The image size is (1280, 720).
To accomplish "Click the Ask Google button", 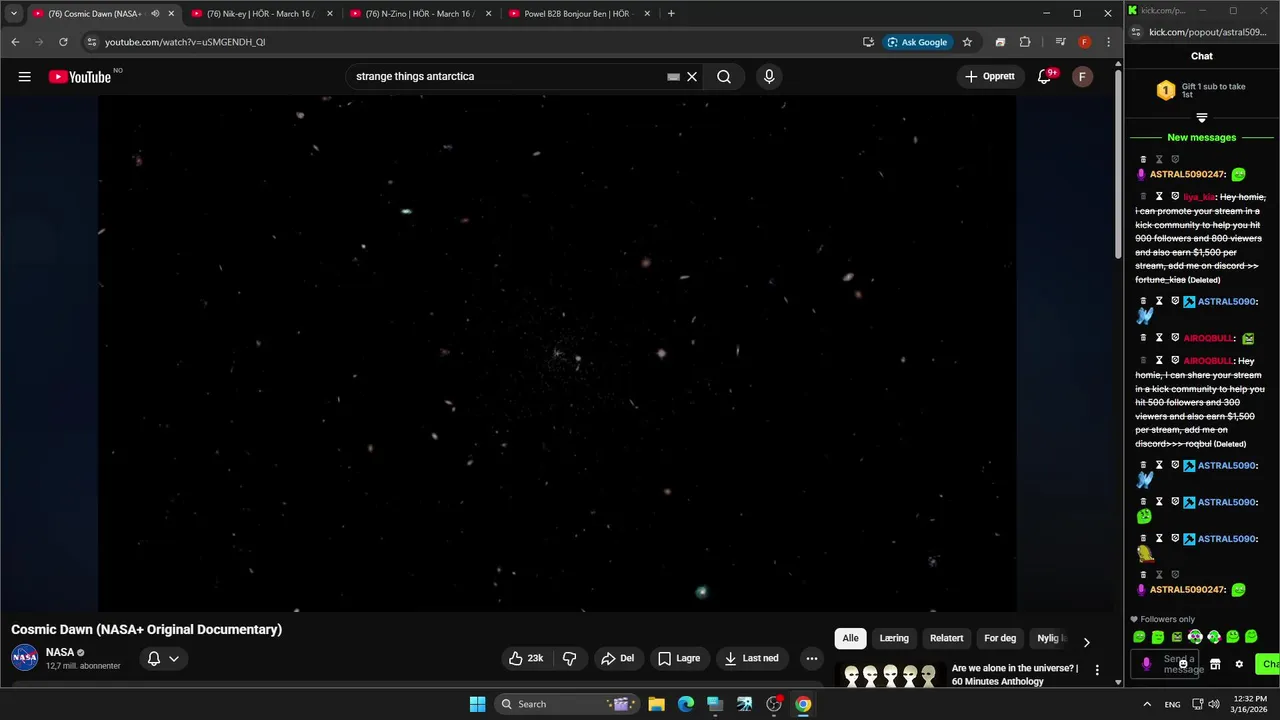I will pyautogui.click(x=917, y=42).
